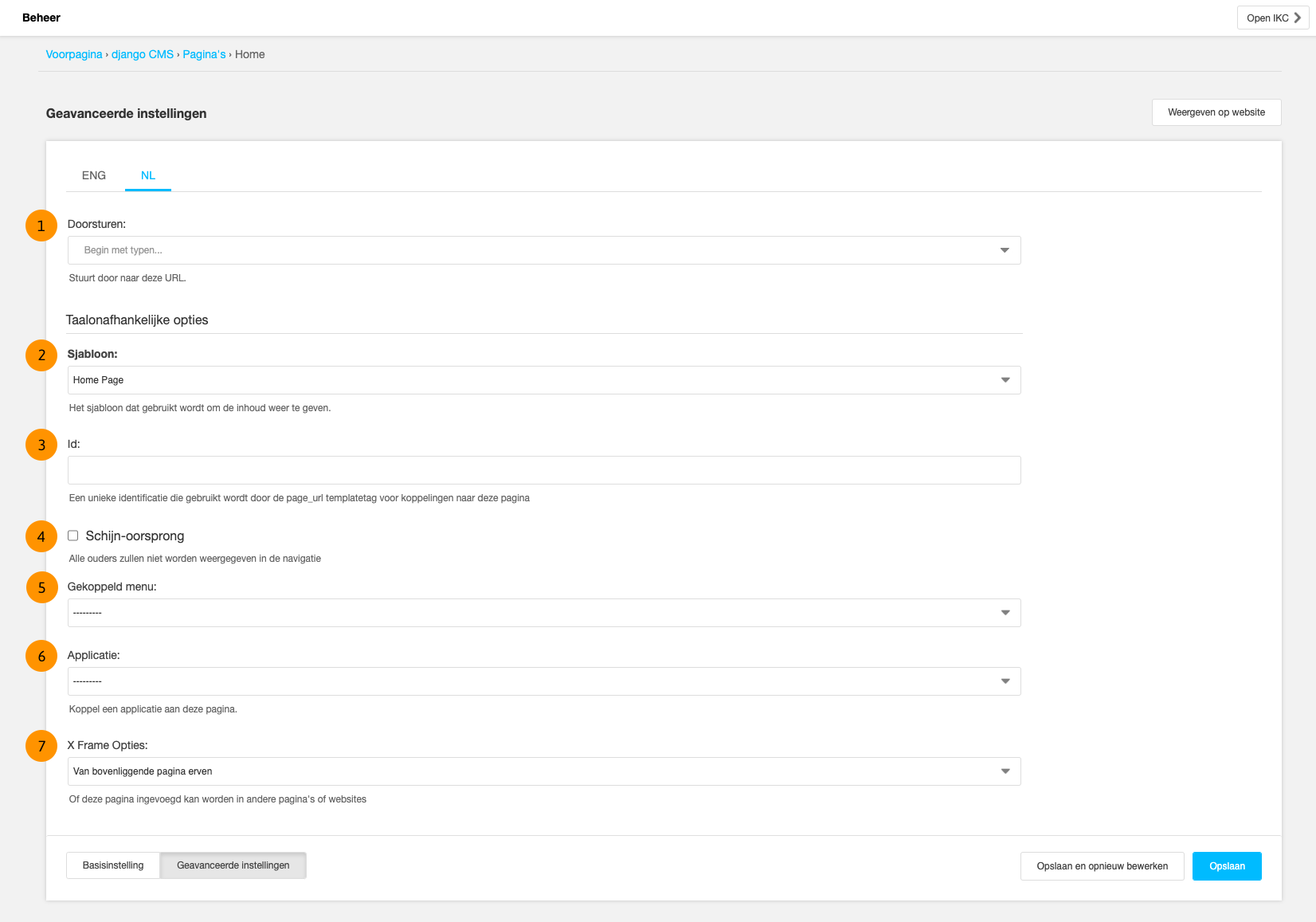Switch to the ENG language tab
1316x922 pixels.
coord(94,175)
